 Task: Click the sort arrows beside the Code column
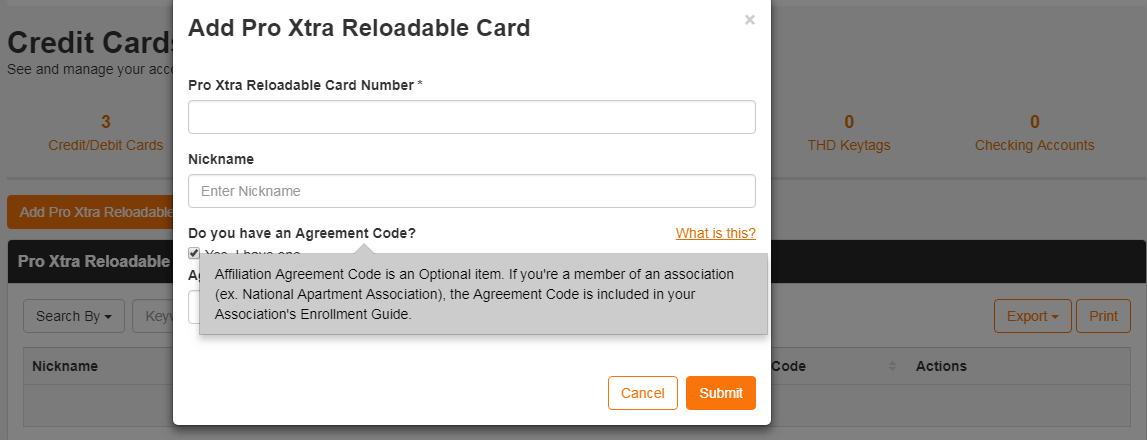(892, 366)
